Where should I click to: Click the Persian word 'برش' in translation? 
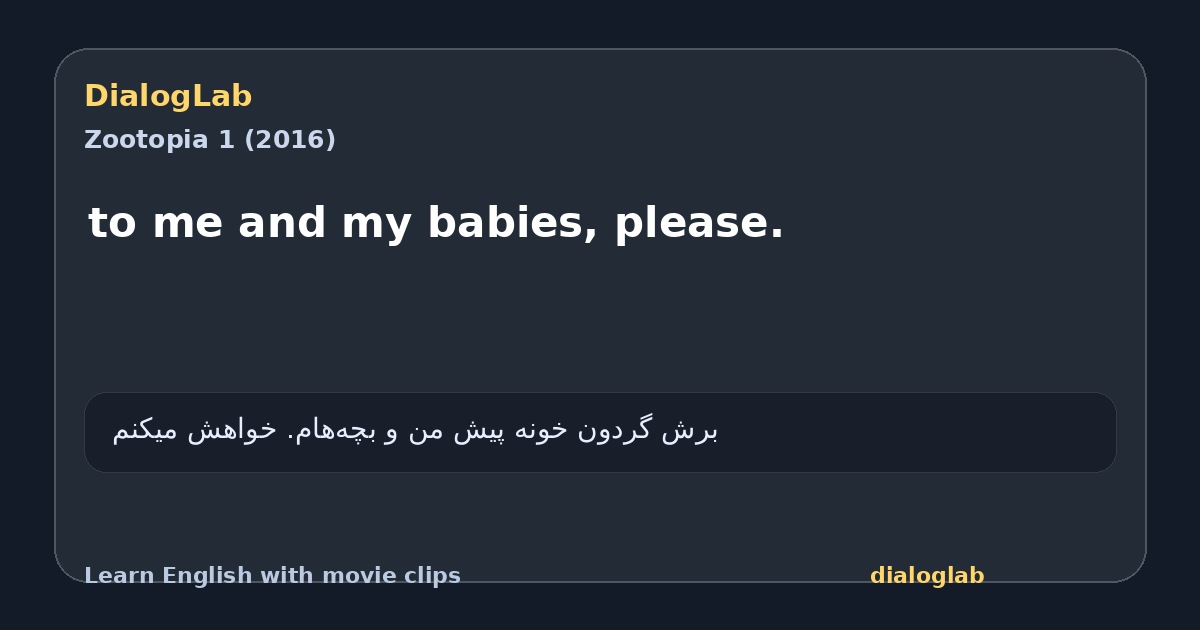[x=690, y=430]
